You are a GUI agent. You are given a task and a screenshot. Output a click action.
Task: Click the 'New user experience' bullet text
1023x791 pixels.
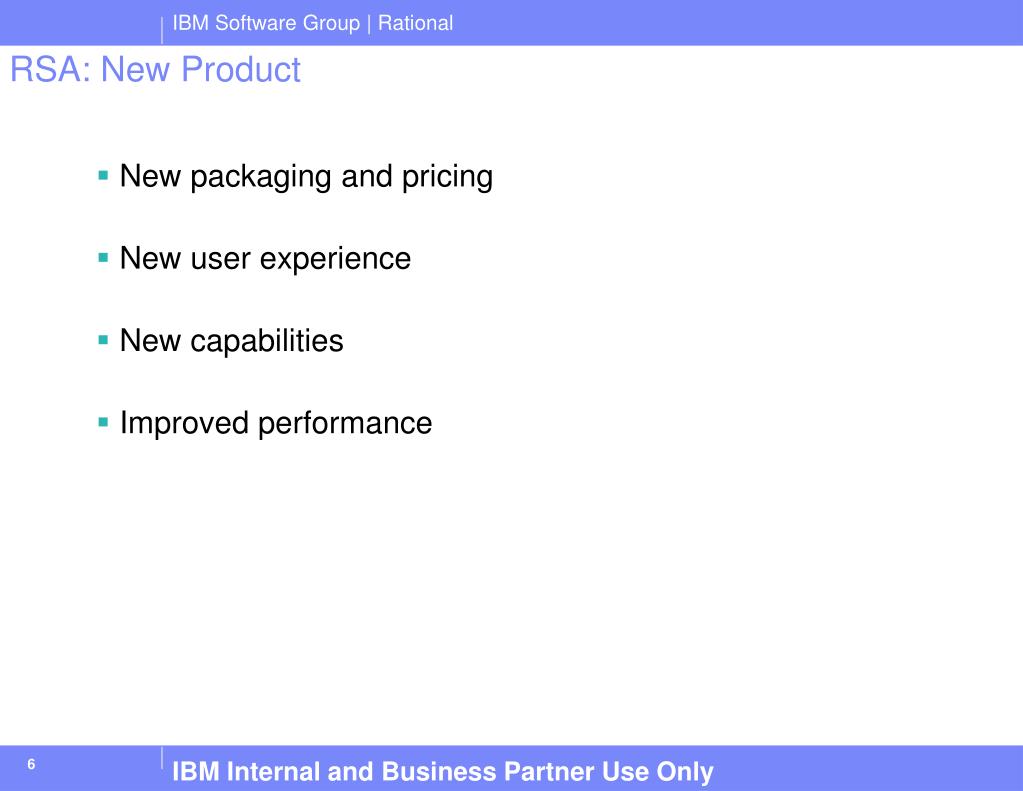click(x=265, y=259)
